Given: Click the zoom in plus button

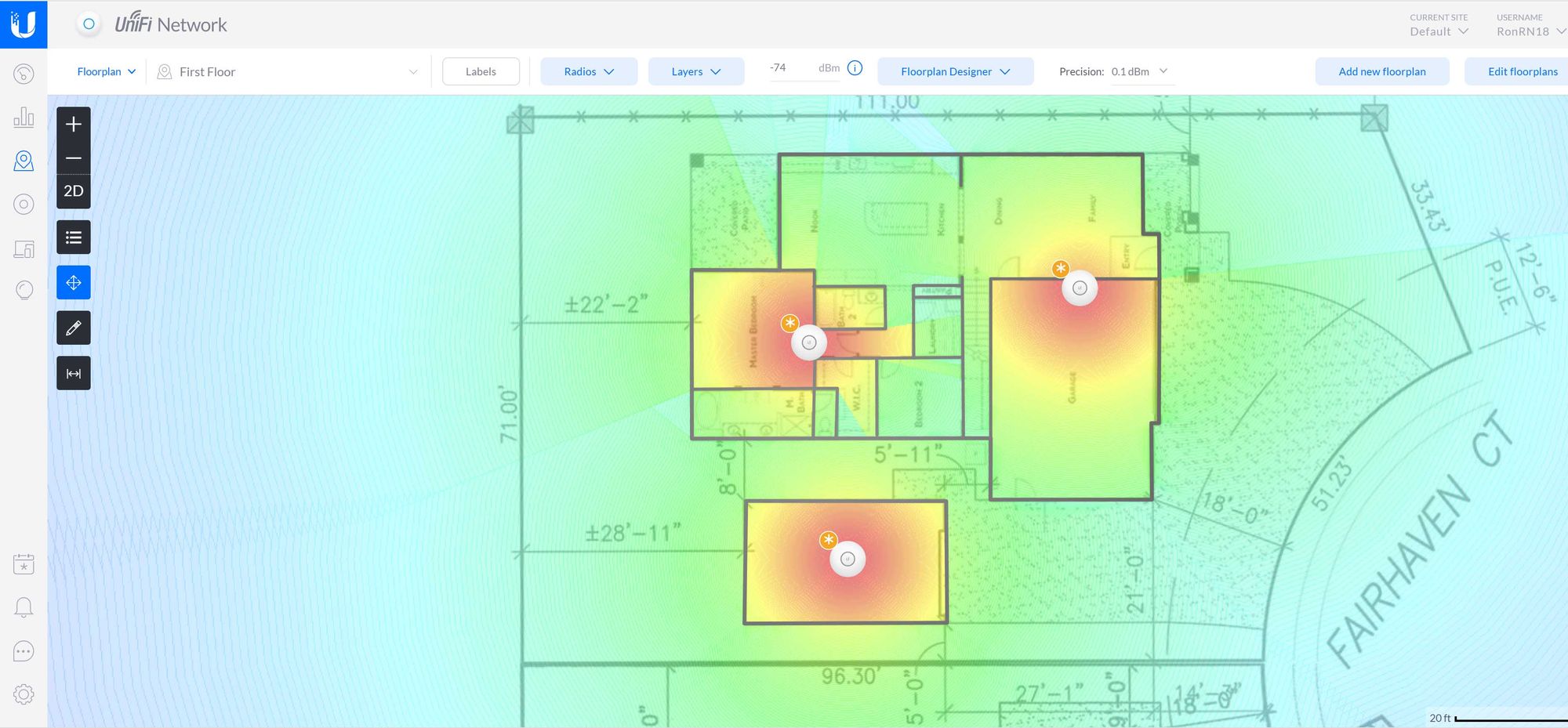Looking at the screenshot, I should click(x=74, y=125).
